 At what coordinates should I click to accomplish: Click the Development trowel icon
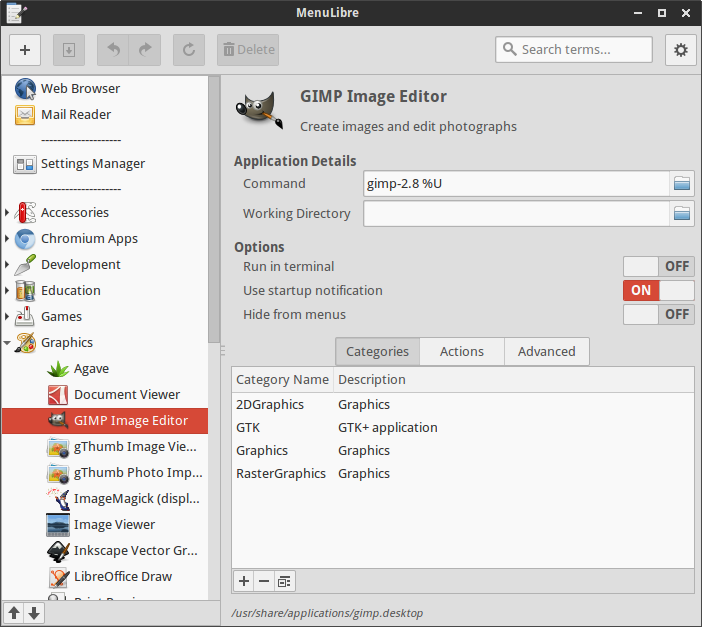tap(25, 265)
